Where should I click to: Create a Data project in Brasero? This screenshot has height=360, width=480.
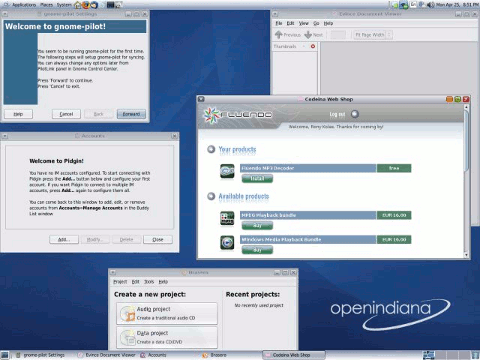coord(167,337)
